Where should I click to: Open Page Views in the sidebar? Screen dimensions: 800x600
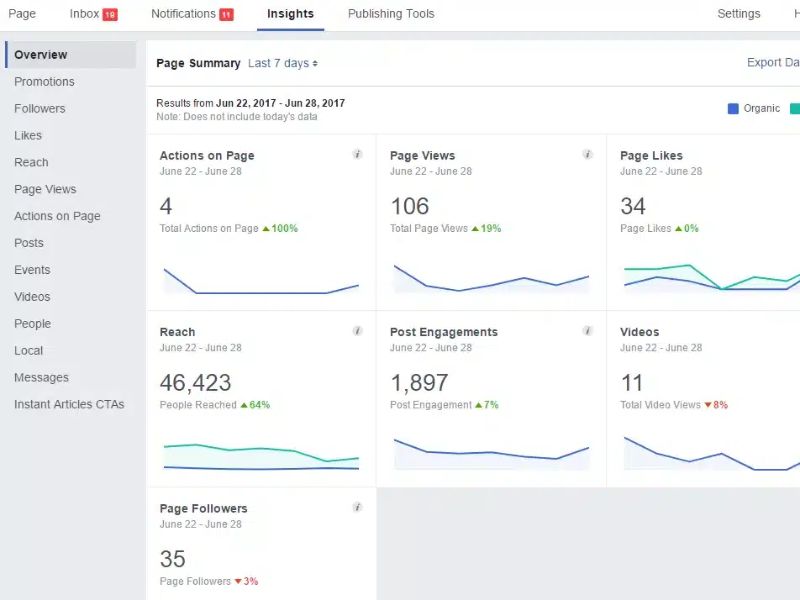point(45,189)
